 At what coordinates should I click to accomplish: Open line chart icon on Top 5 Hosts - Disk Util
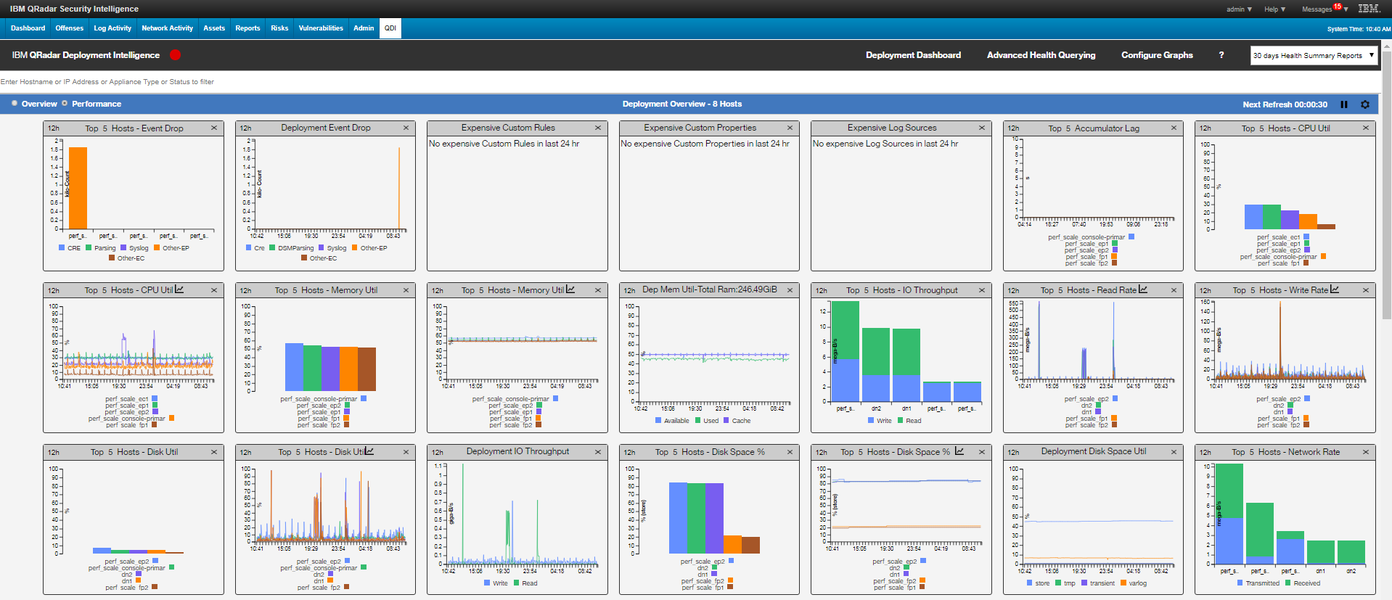368,452
